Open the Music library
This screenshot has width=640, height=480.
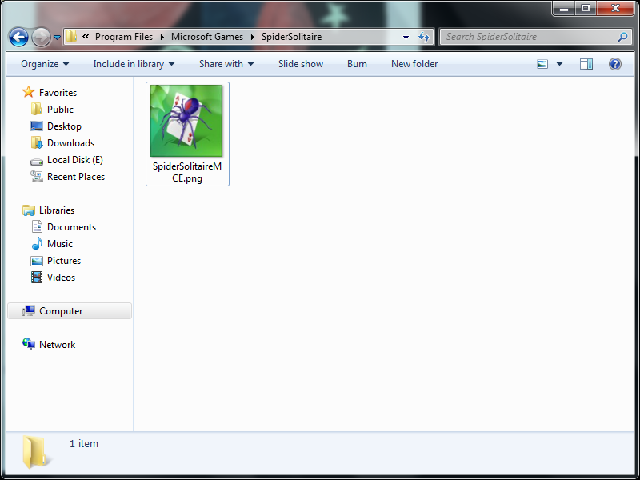[60, 244]
